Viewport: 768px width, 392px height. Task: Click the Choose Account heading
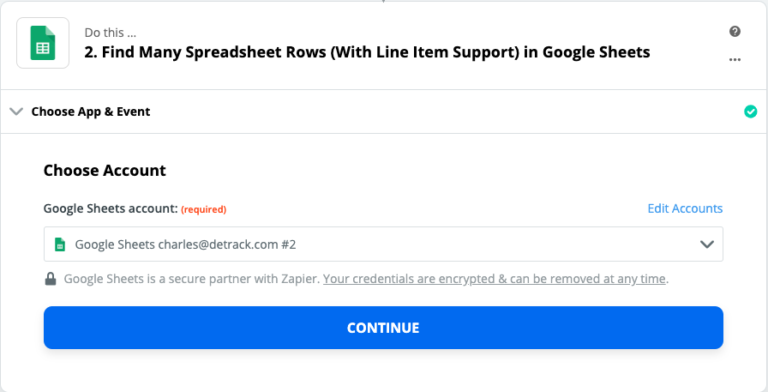tap(105, 171)
